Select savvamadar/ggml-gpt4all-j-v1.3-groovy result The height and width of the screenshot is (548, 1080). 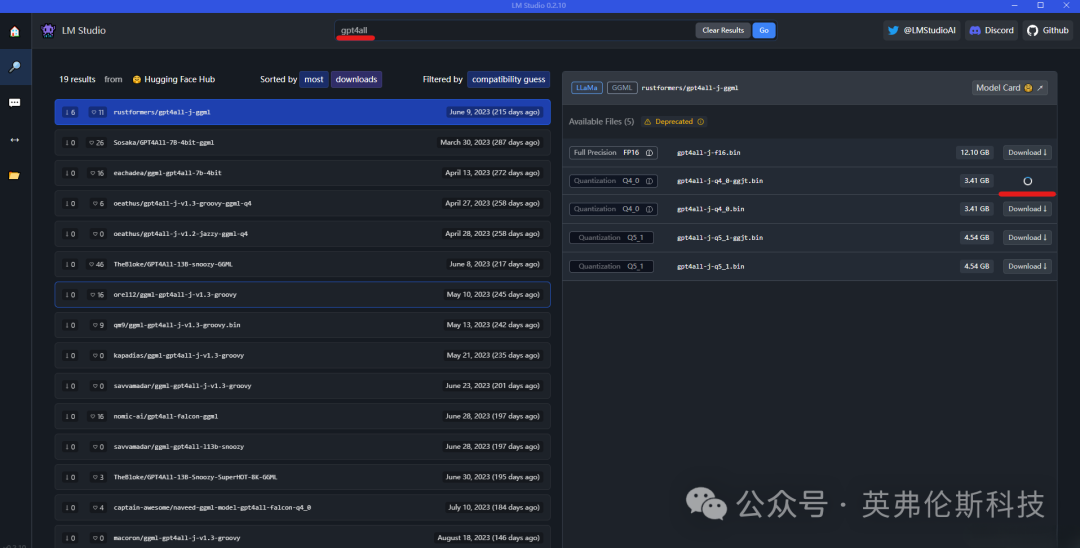coord(302,386)
